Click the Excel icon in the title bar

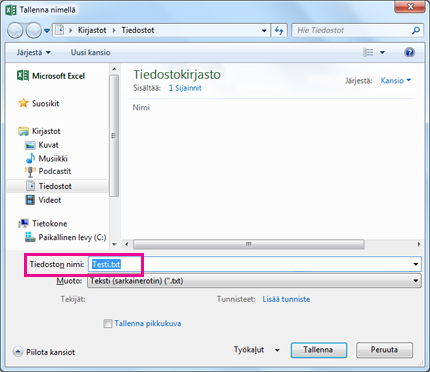point(11,10)
